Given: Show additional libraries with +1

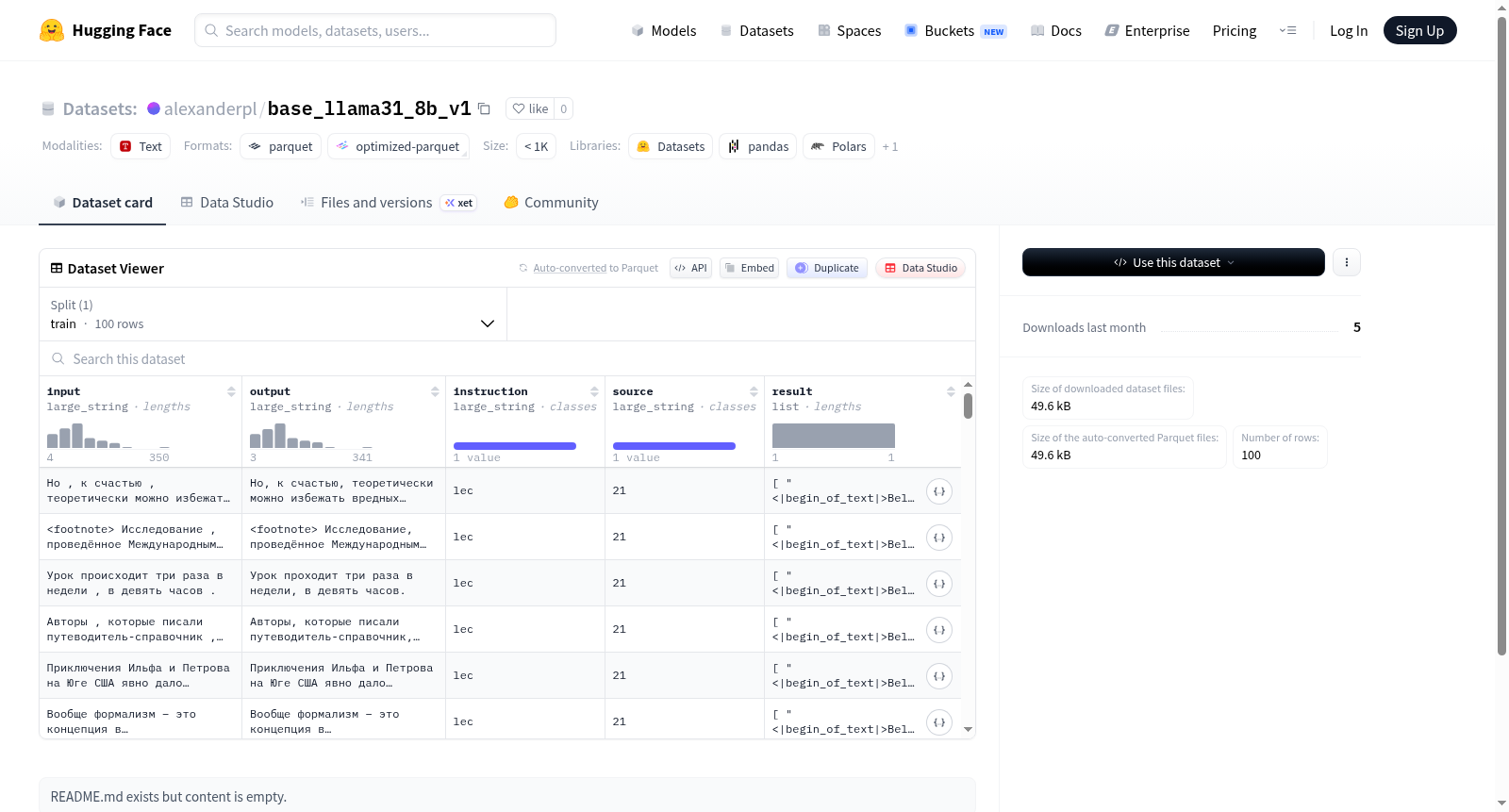Looking at the screenshot, I should pos(890,147).
